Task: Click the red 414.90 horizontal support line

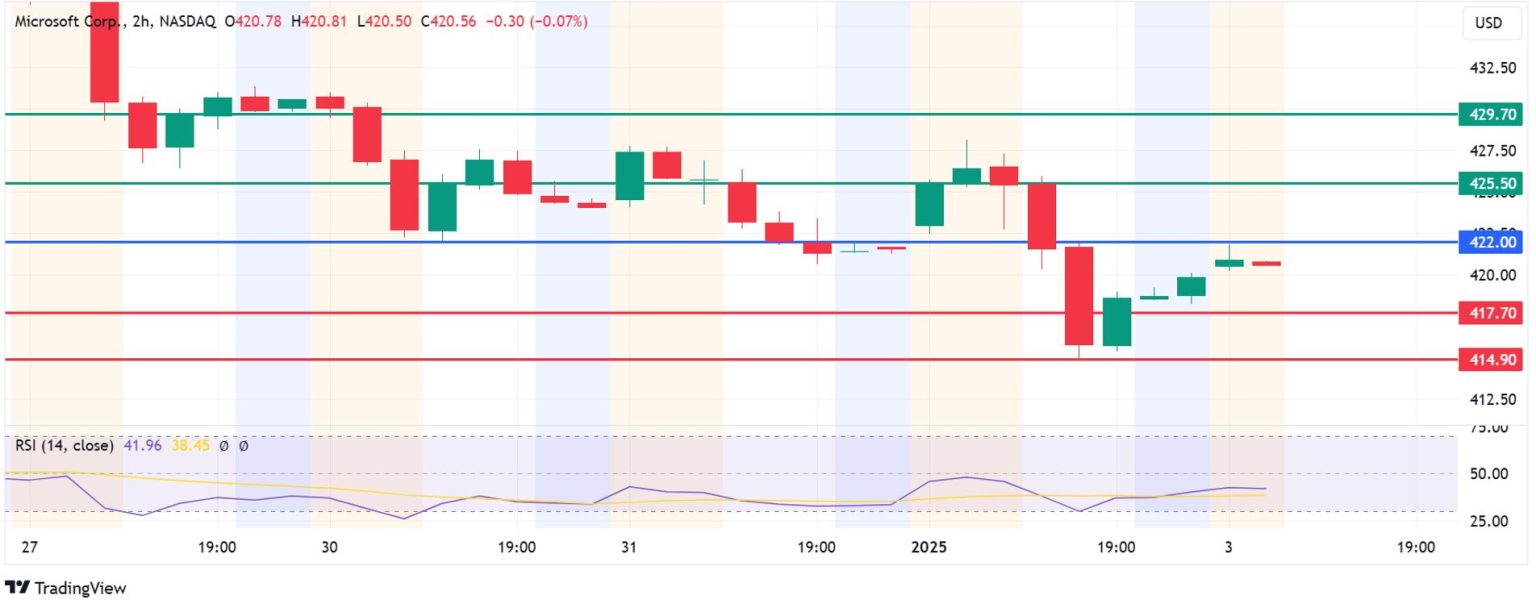Action: [x=730, y=359]
